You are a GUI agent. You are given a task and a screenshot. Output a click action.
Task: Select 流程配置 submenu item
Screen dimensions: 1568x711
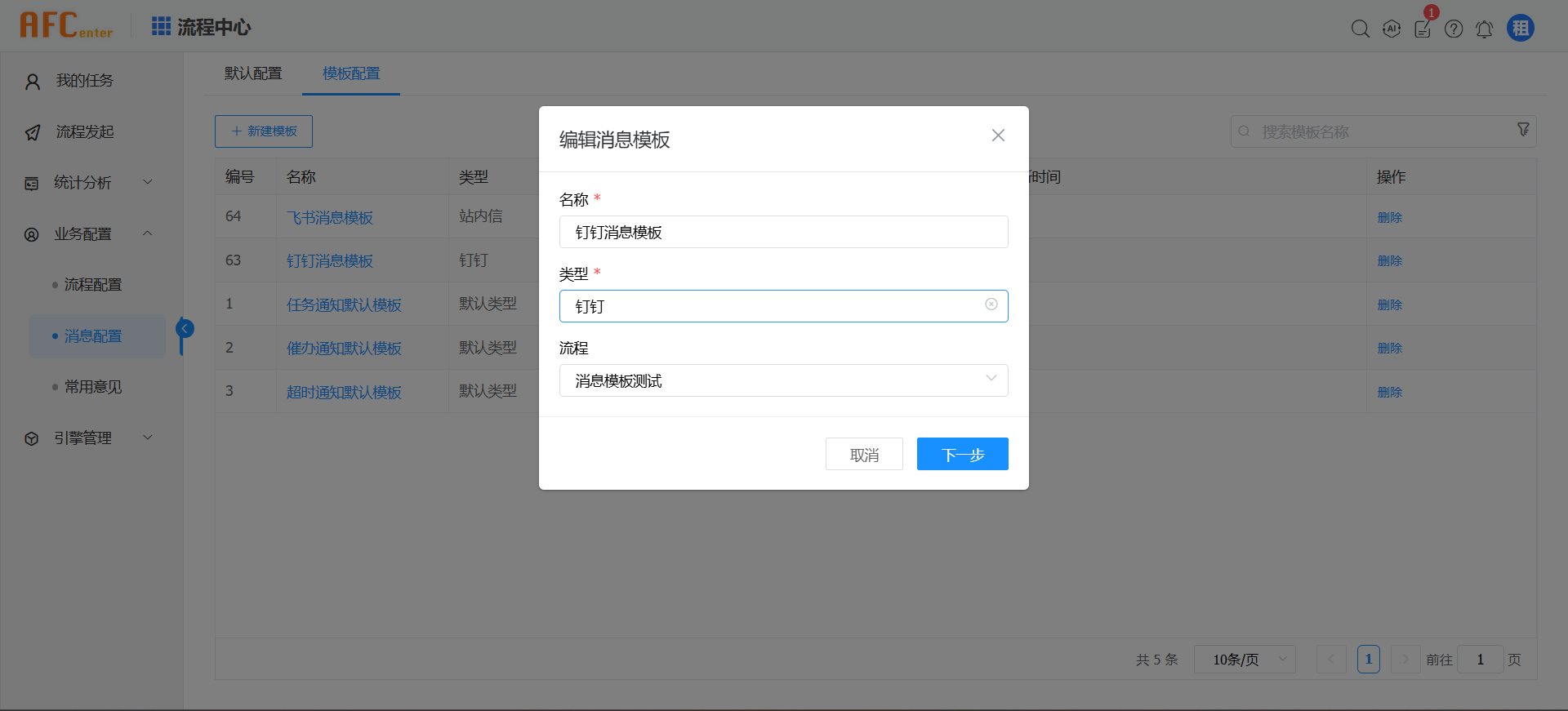tap(93, 285)
